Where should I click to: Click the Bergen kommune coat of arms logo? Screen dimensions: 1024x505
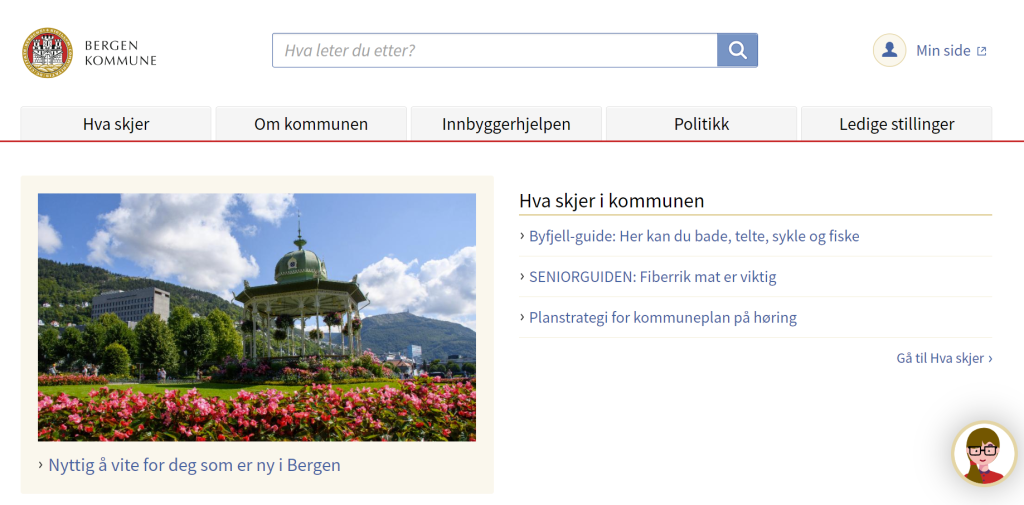tap(47, 52)
